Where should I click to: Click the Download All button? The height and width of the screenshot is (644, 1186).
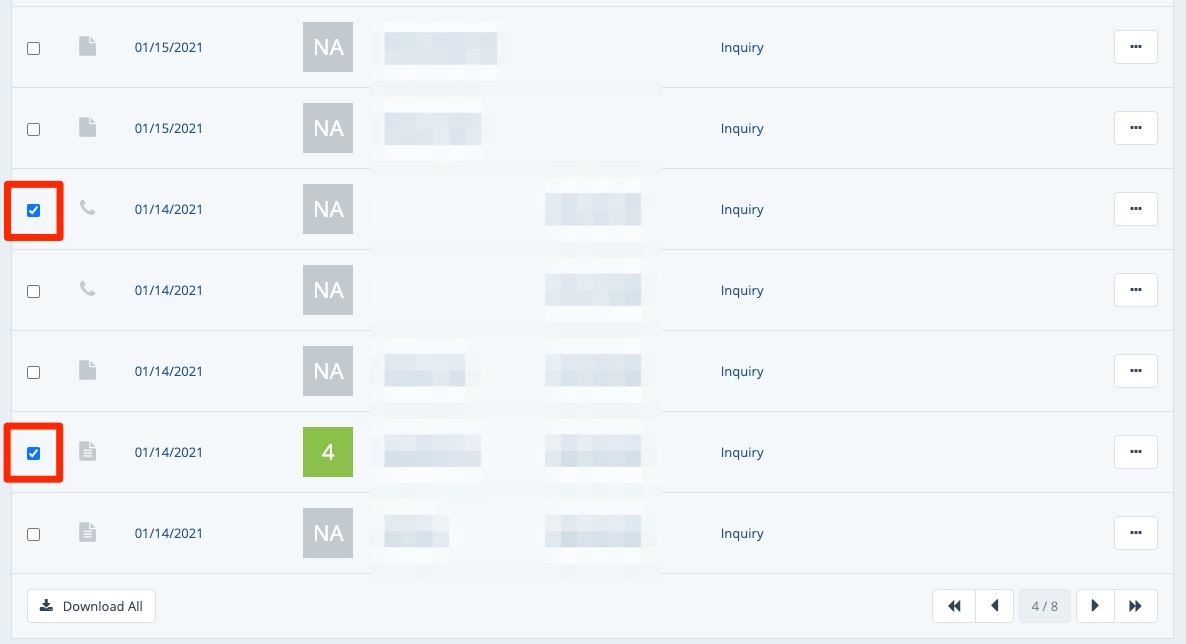pos(91,606)
